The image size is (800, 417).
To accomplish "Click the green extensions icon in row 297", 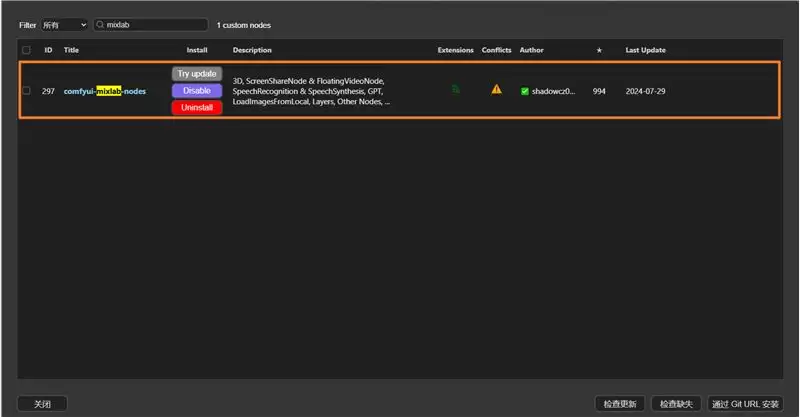I will click(456, 90).
